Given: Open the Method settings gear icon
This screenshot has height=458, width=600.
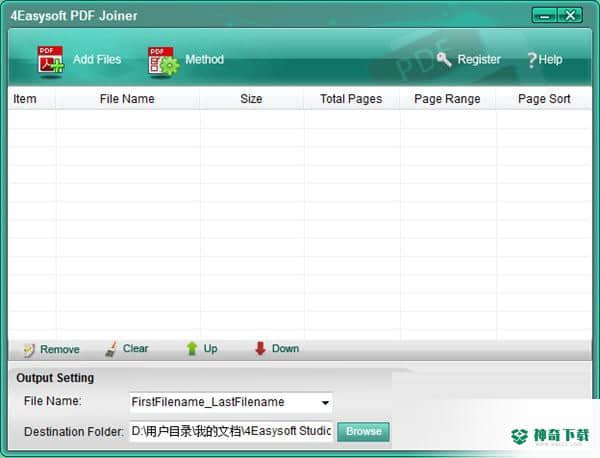Looking at the screenshot, I should coord(163,60).
